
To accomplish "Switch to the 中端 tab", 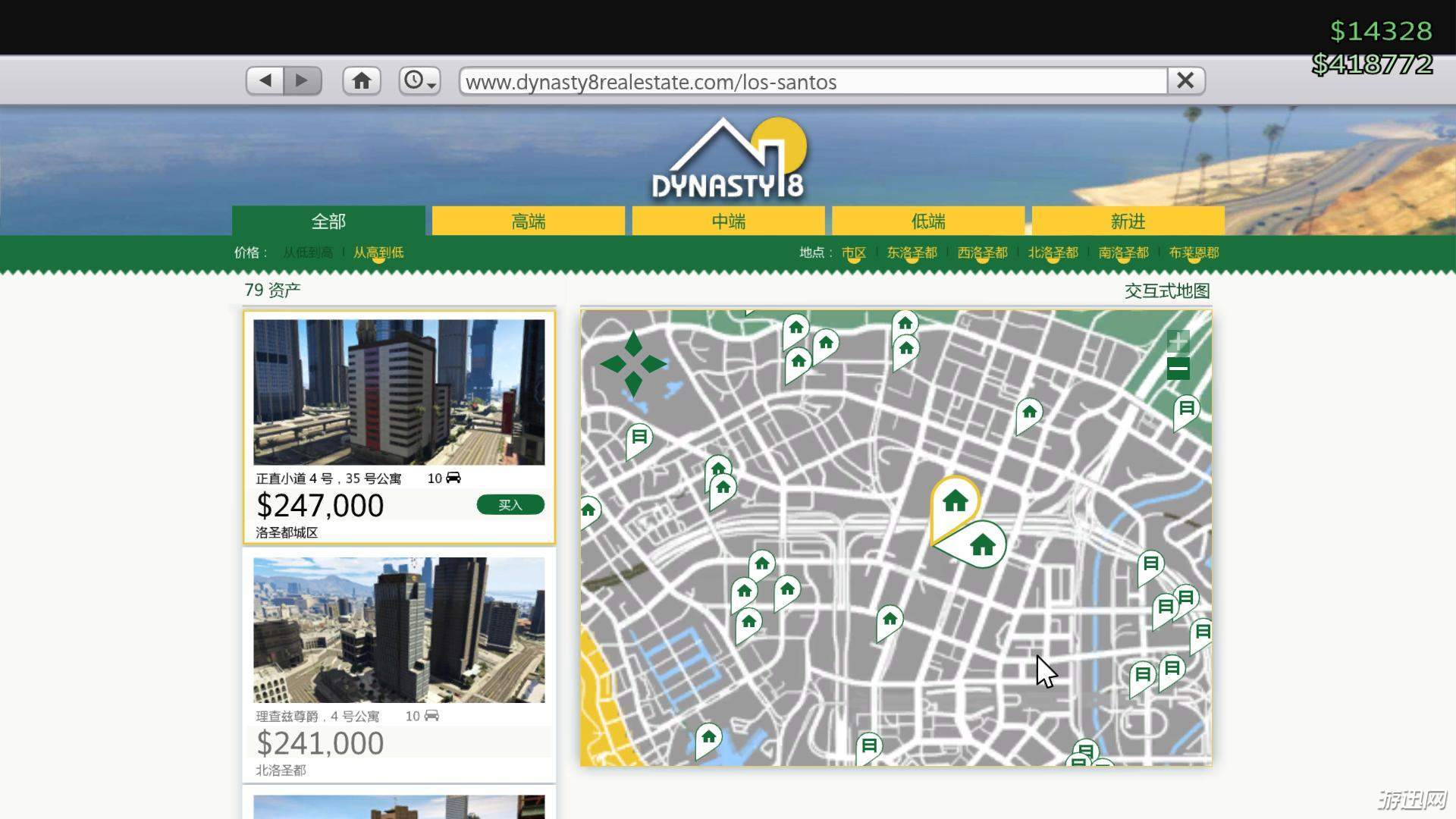I will [x=729, y=221].
